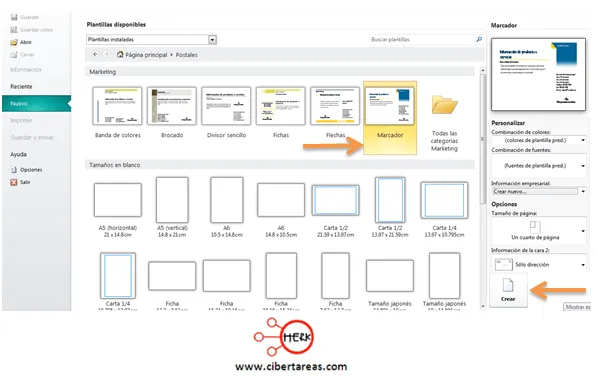
Task: Open the Ayuda menu item
Action: 18,154
